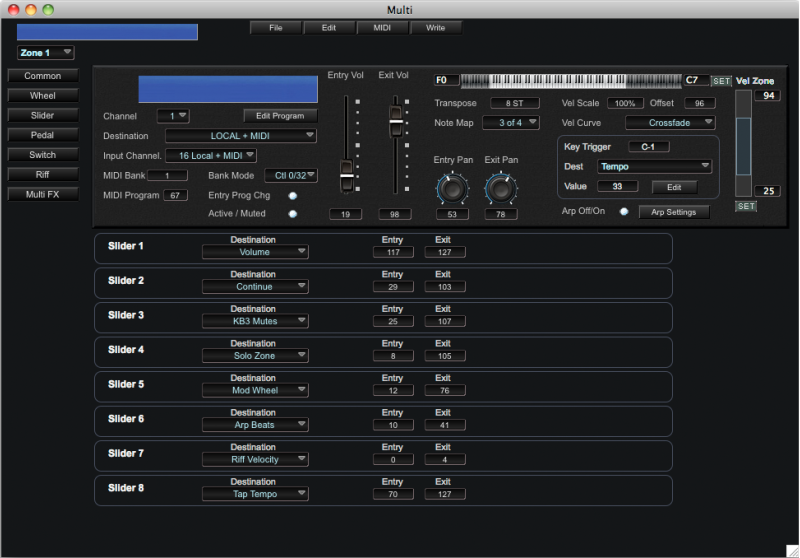Screen dimensions: 800x558
Task: Click the Exit Pan knob
Action: pos(501,187)
